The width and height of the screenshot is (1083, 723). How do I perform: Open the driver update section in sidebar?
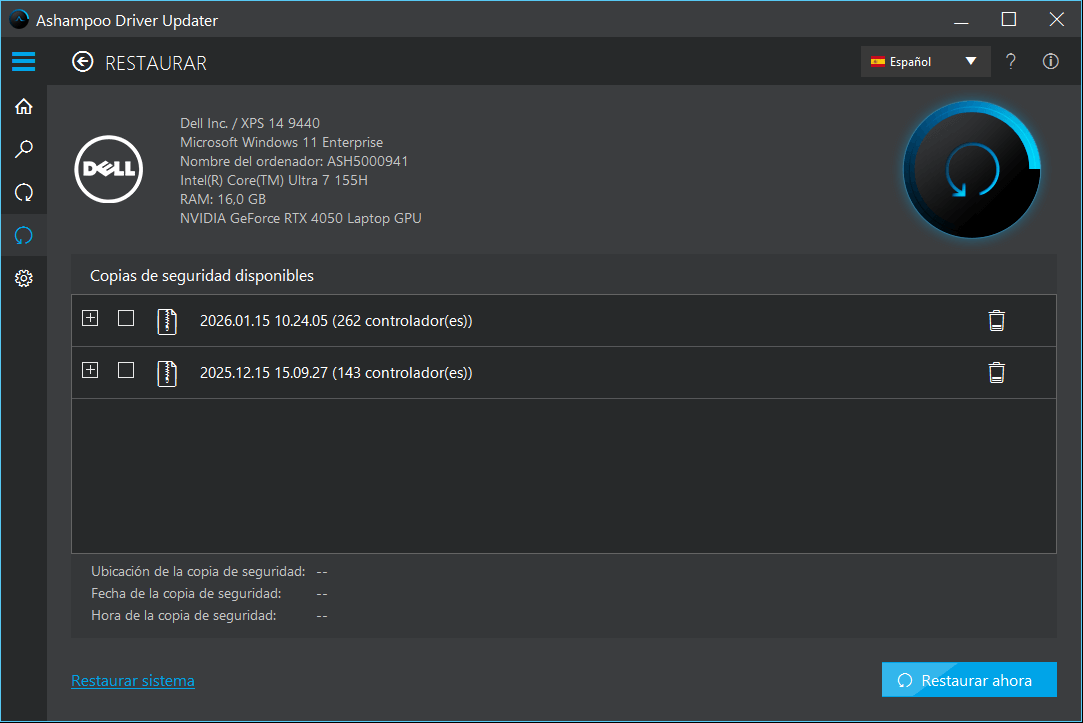tap(23, 192)
